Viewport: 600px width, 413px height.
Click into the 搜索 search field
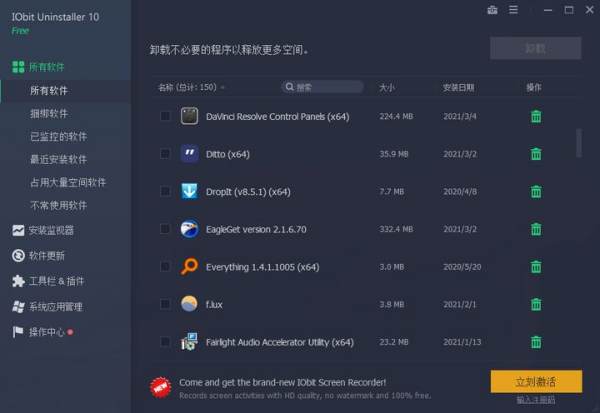(x=322, y=87)
